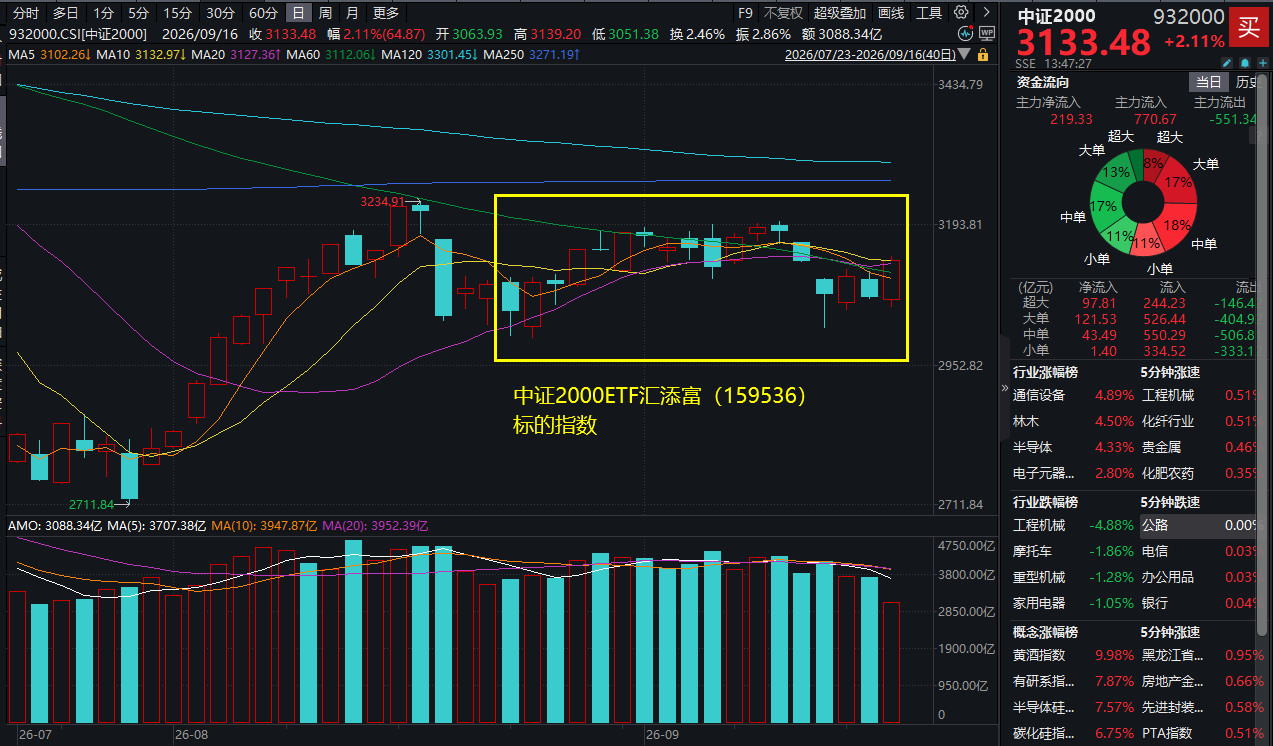Click the lock icon beside date range

click(982, 54)
